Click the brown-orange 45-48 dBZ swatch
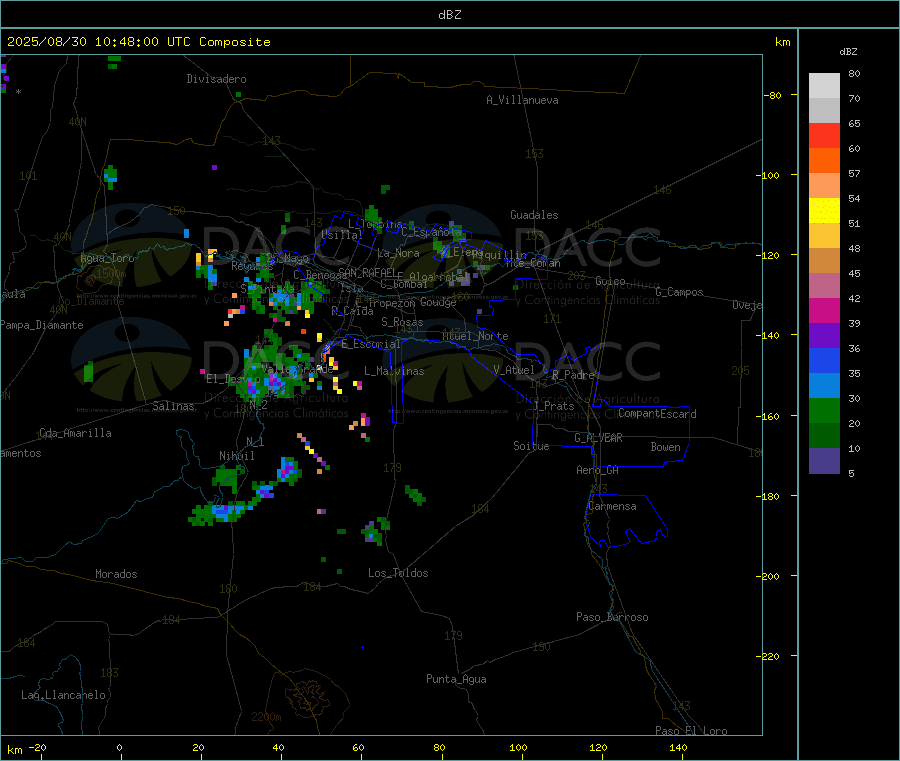The width and height of the screenshot is (900, 761). click(824, 260)
